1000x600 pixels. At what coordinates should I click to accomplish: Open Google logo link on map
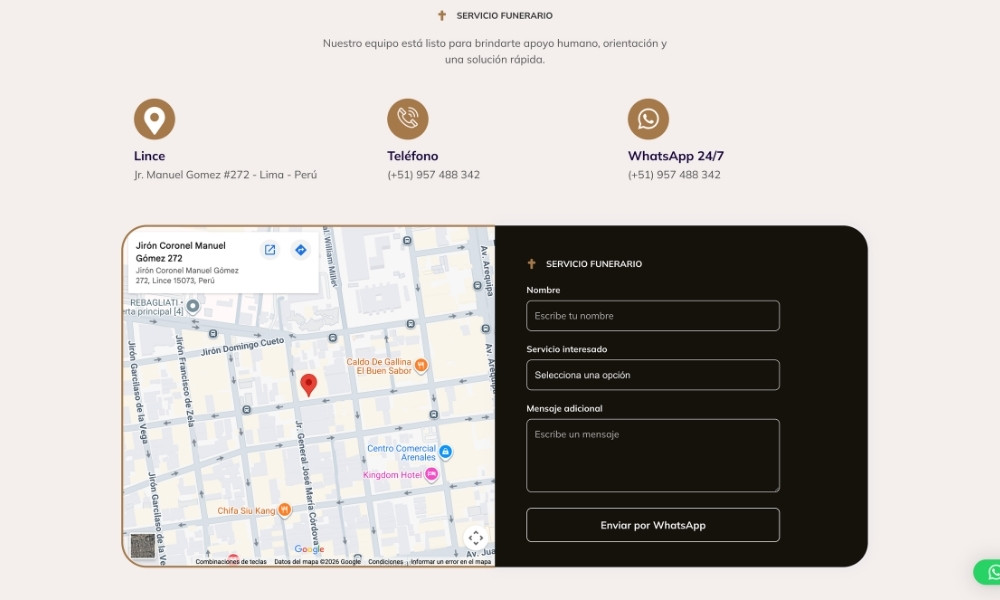pyautogui.click(x=309, y=549)
